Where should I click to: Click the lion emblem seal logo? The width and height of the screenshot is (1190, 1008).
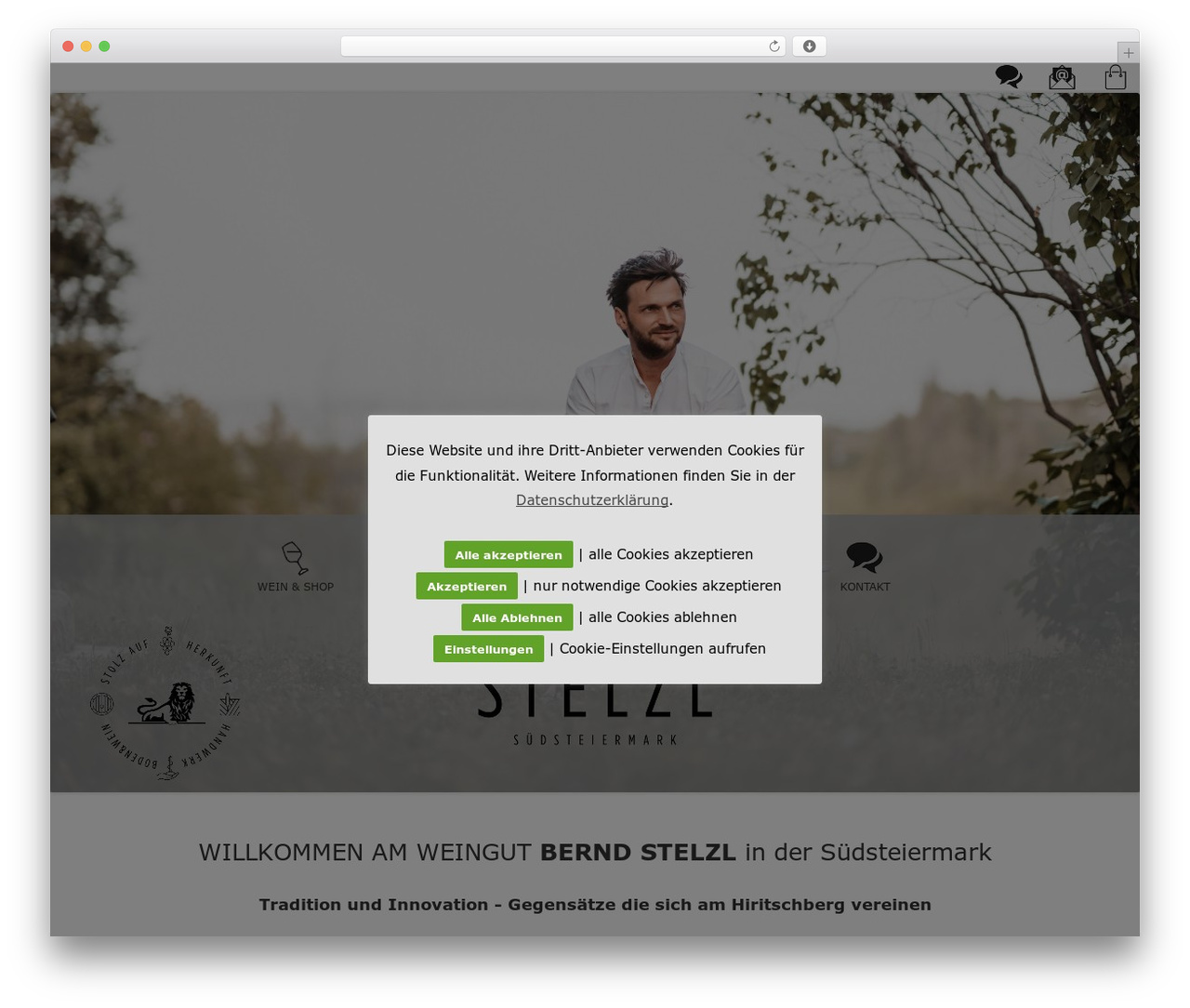point(165,703)
